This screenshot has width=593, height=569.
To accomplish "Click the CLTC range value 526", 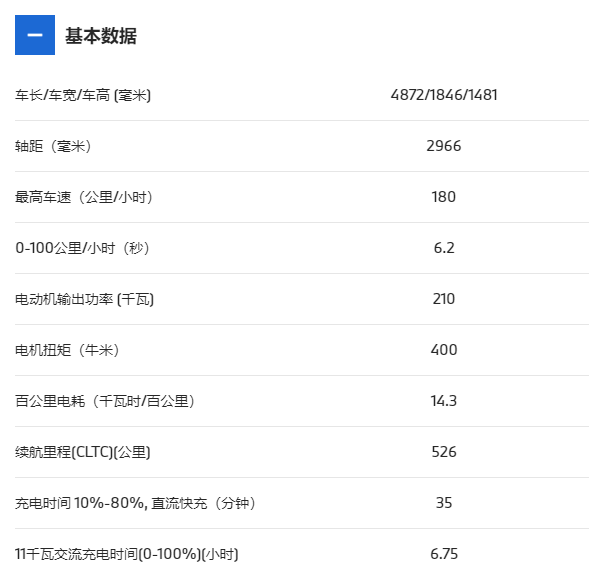I will [444, 452].
